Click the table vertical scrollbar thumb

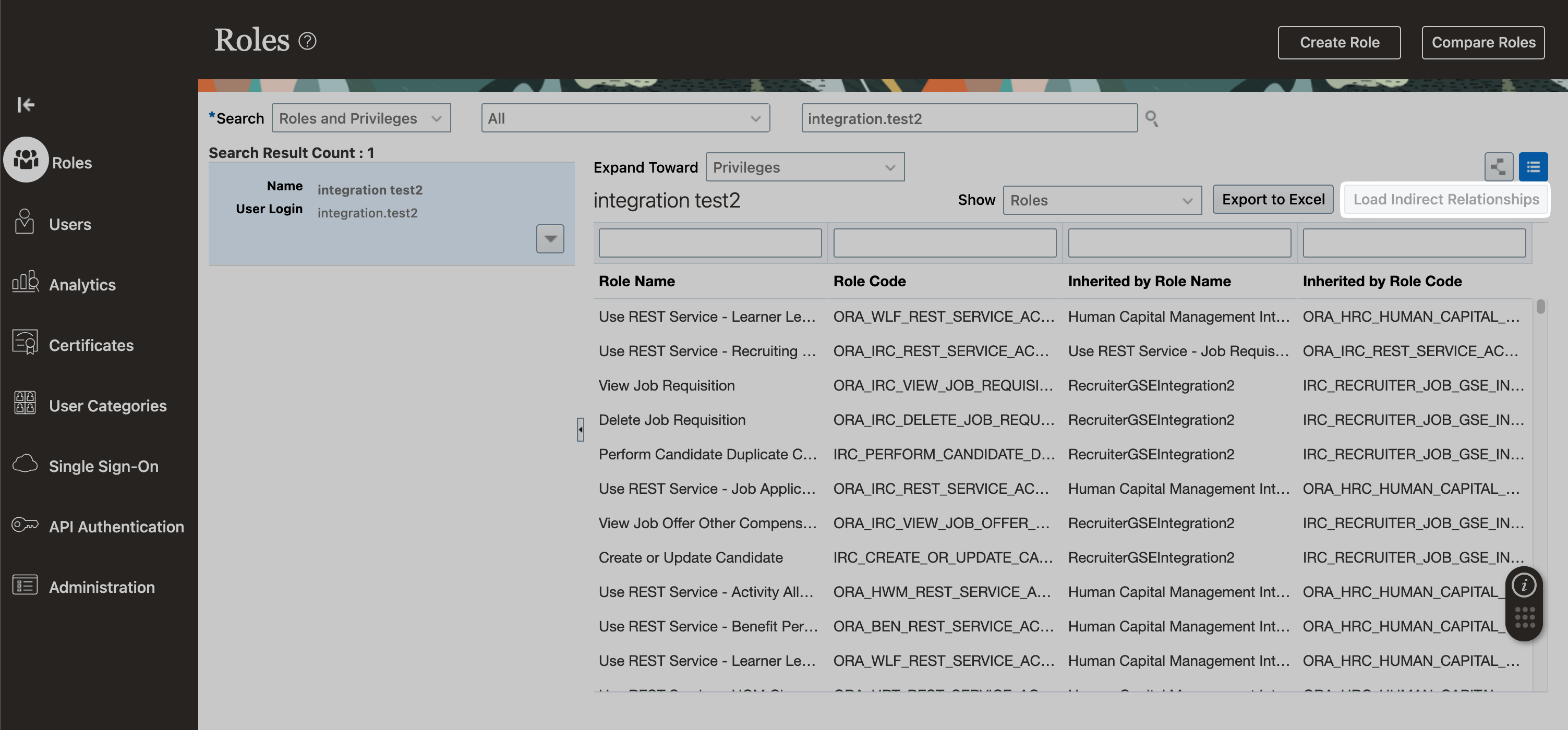tap(1540, 307)
